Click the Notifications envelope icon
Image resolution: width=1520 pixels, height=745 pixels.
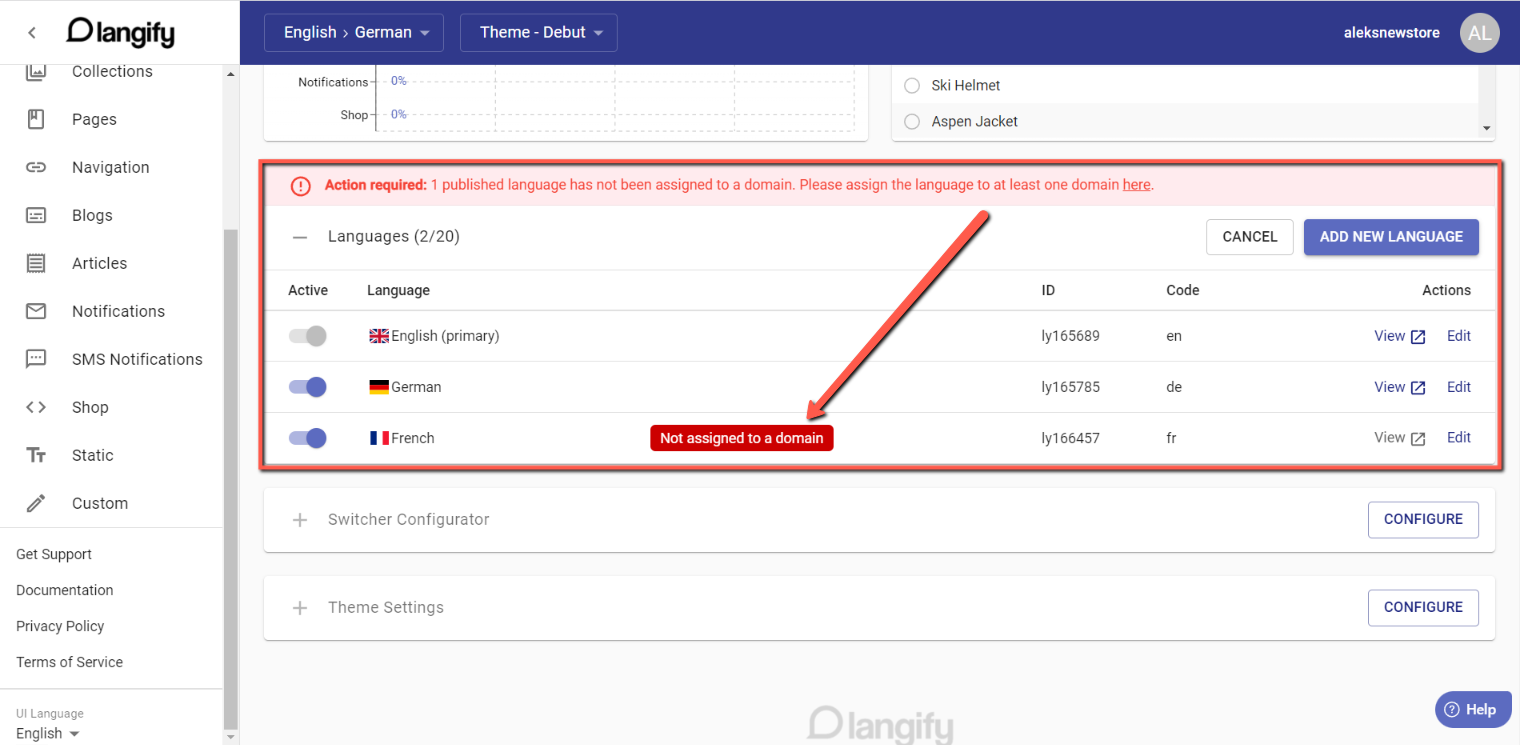(x=36, y=311)
